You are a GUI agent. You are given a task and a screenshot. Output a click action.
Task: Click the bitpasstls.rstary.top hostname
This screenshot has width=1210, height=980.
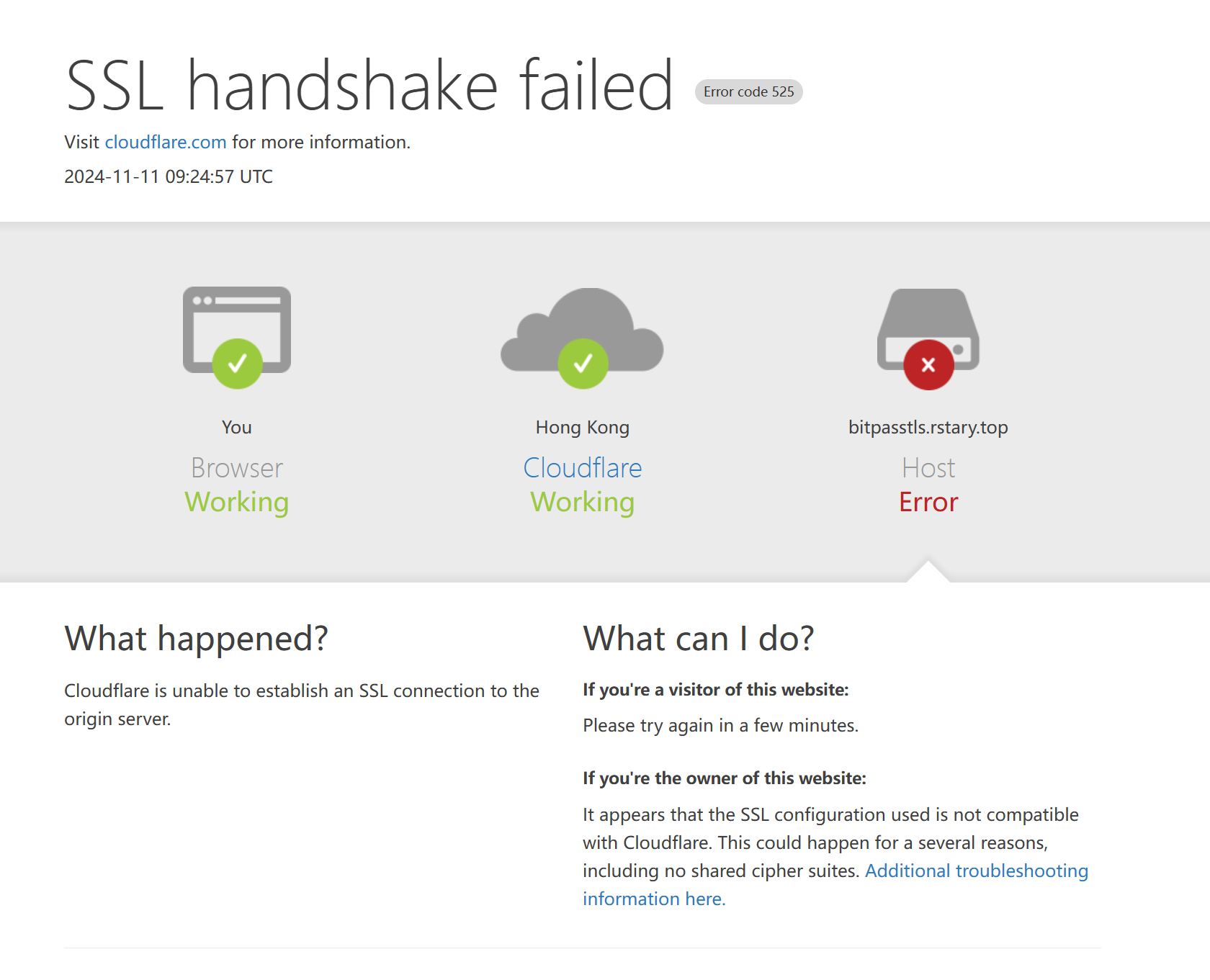[928, 427]
